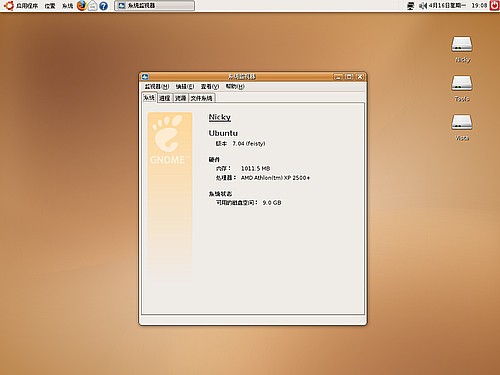Maximize the System Monitor window
The width and height of the screenshot is (500, 375).
(349, 77)
